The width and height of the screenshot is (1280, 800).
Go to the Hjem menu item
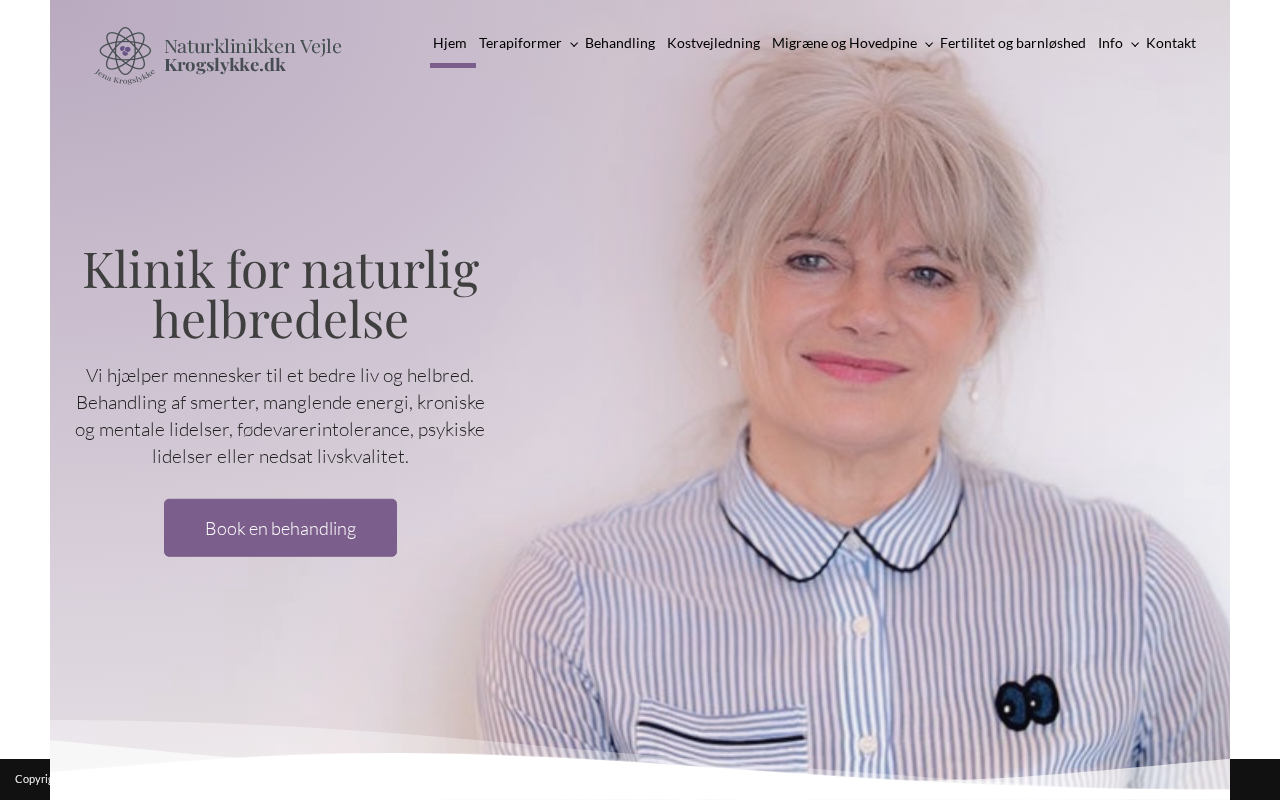click(x=450, y=43)
